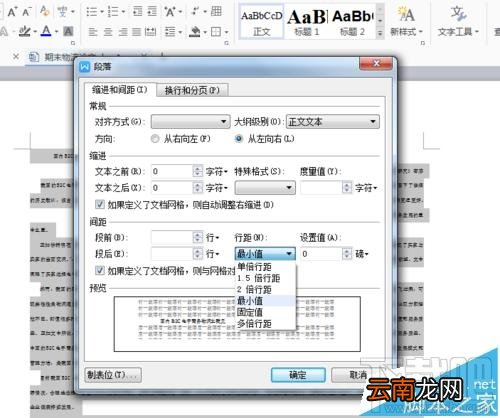
Task: Apply the Normal (正文) style
Action: [261, 22]
